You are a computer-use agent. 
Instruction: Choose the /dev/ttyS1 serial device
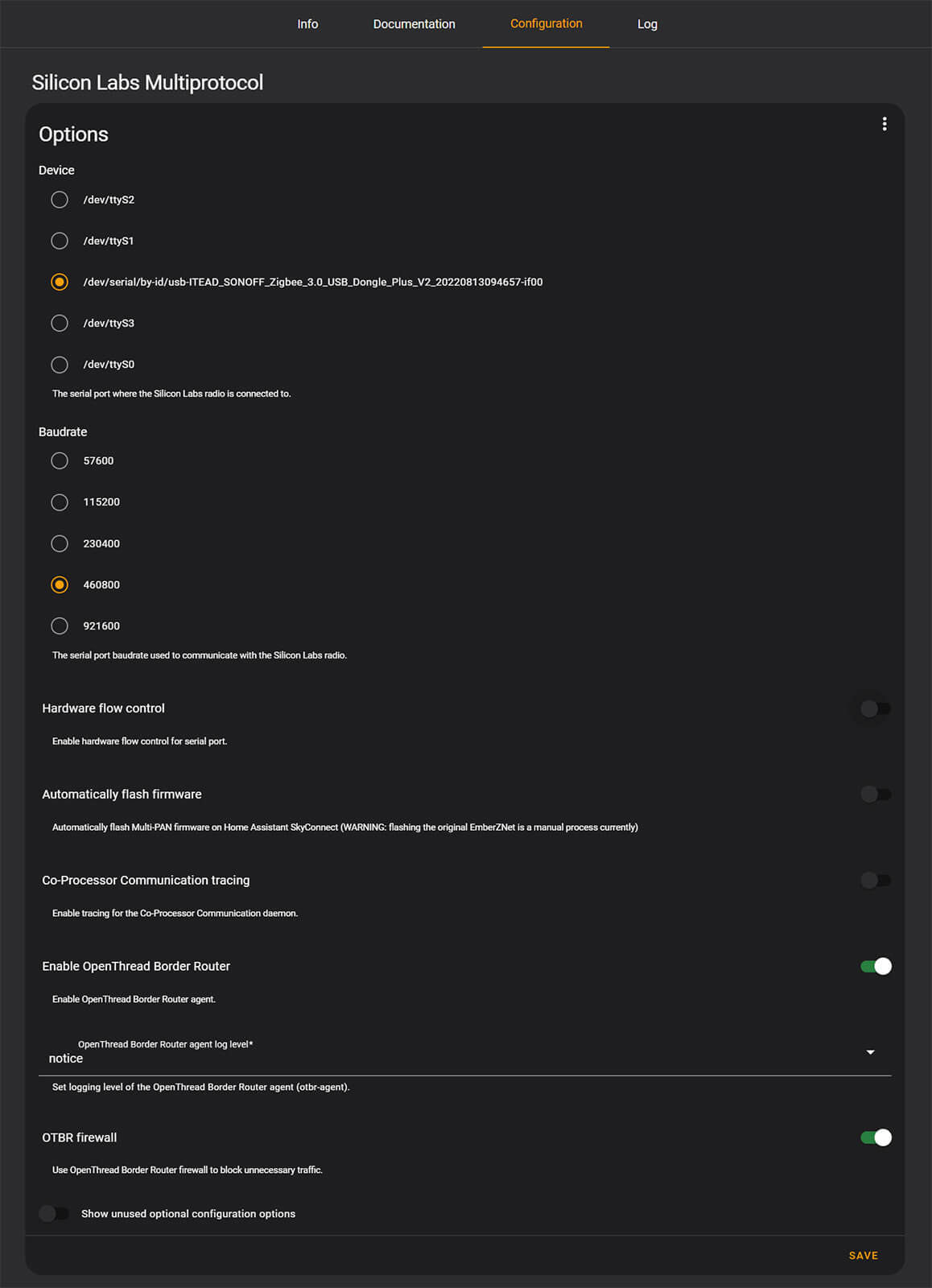tap(60, 241)
